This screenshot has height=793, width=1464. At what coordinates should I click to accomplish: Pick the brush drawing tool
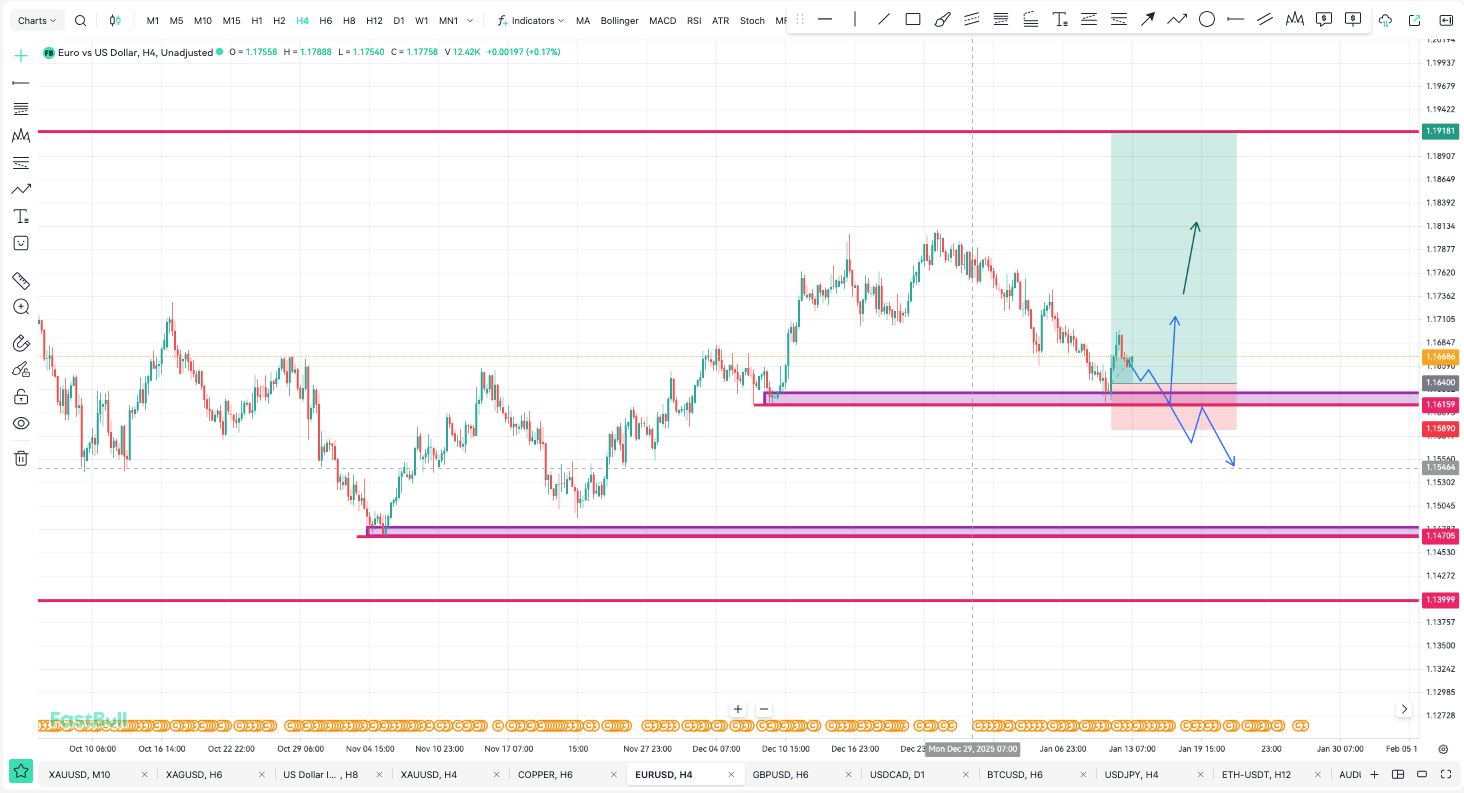[942, 19]
